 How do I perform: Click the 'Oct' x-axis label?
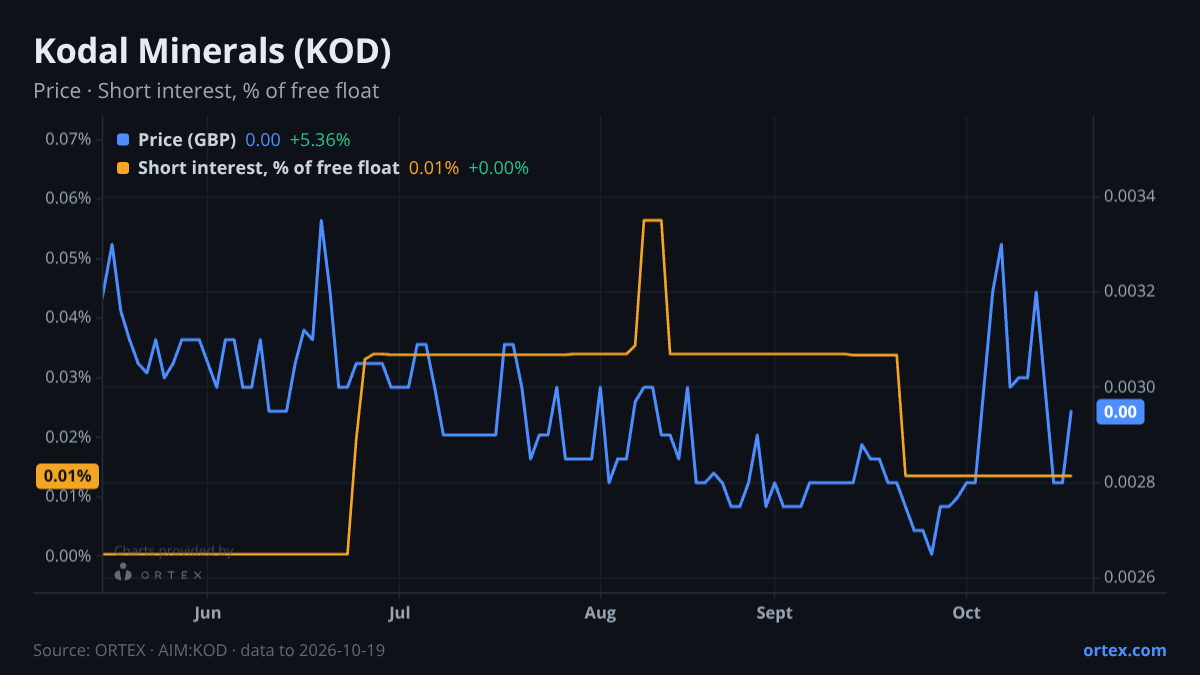[x=967, y=613]
